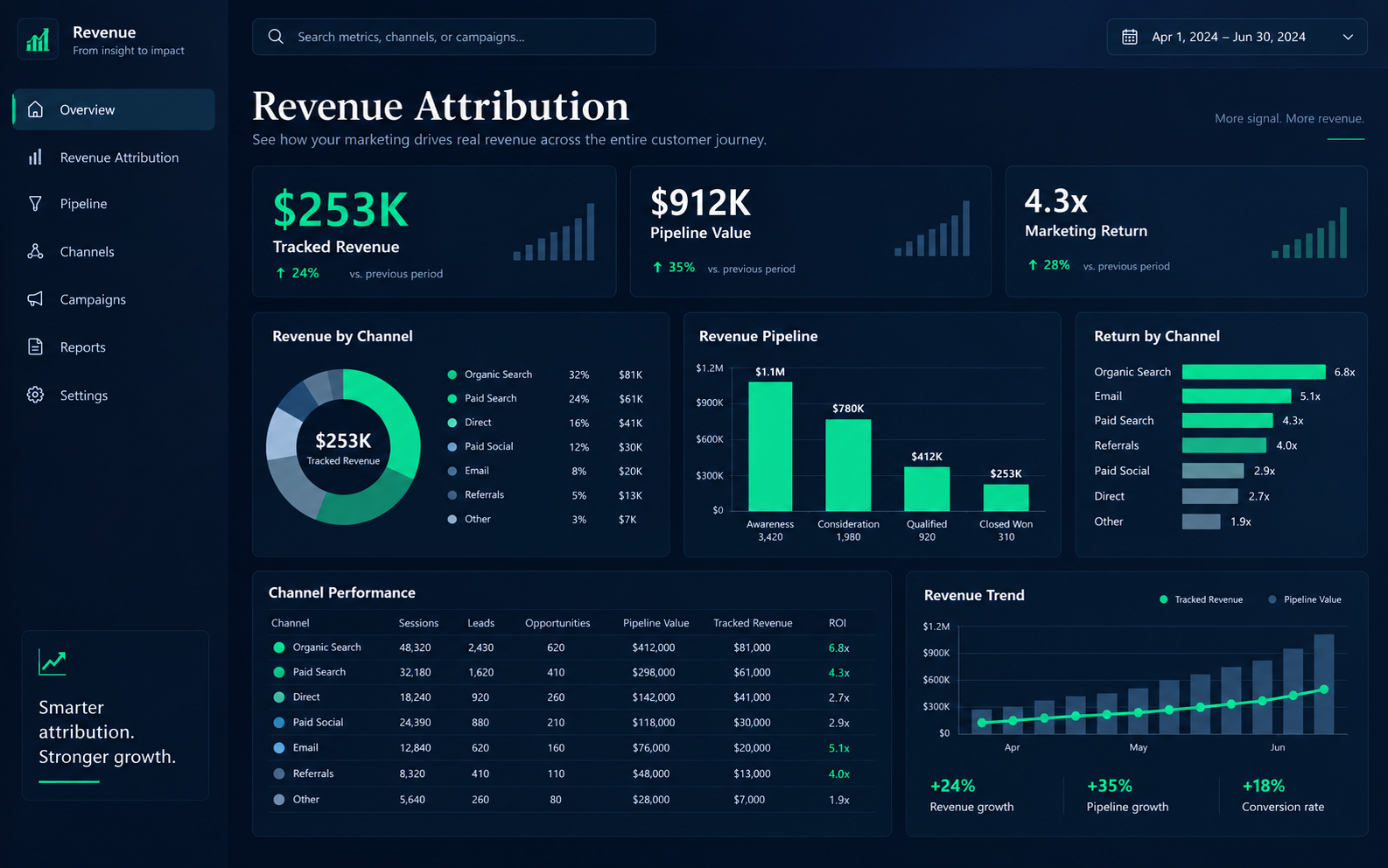Viewport: 1388px width, 868px height.
Task: Click the up arrow beside 28% in Marketing Return
Action: coord(1033,264)
